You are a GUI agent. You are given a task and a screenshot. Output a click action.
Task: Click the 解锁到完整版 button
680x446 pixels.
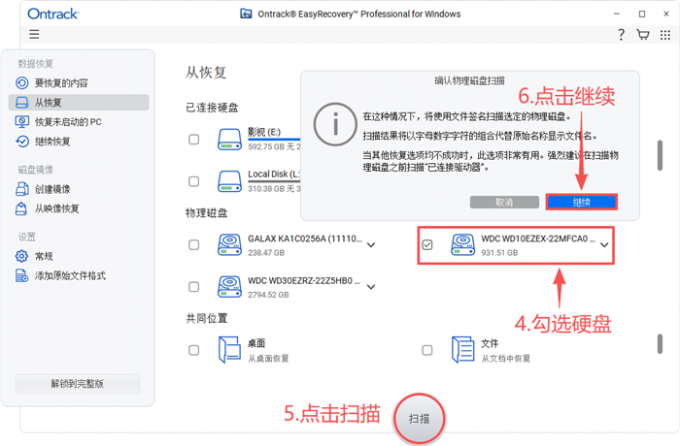tap(78, 384)
